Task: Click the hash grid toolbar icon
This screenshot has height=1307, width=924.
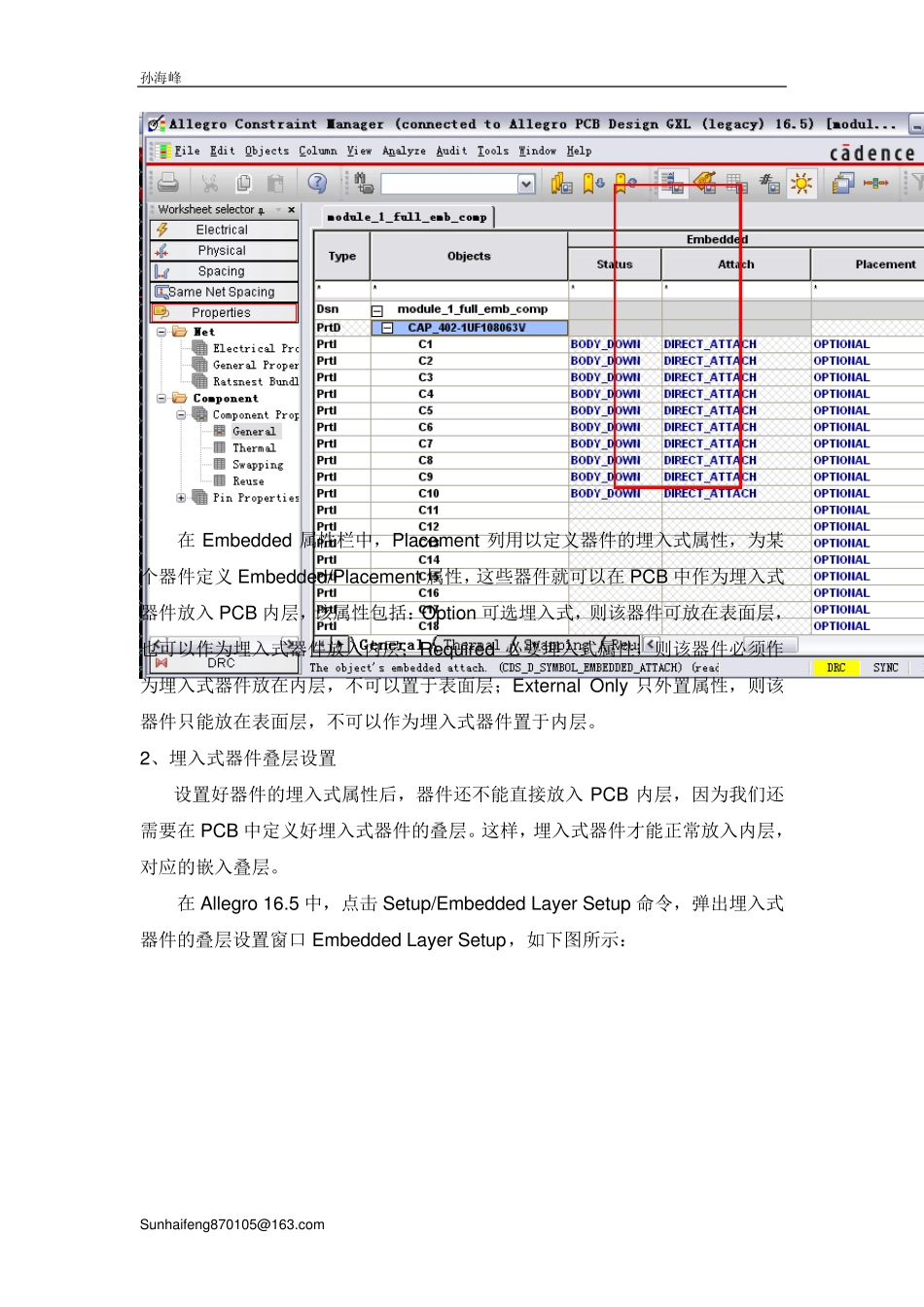Action: [x=769, y=183]
